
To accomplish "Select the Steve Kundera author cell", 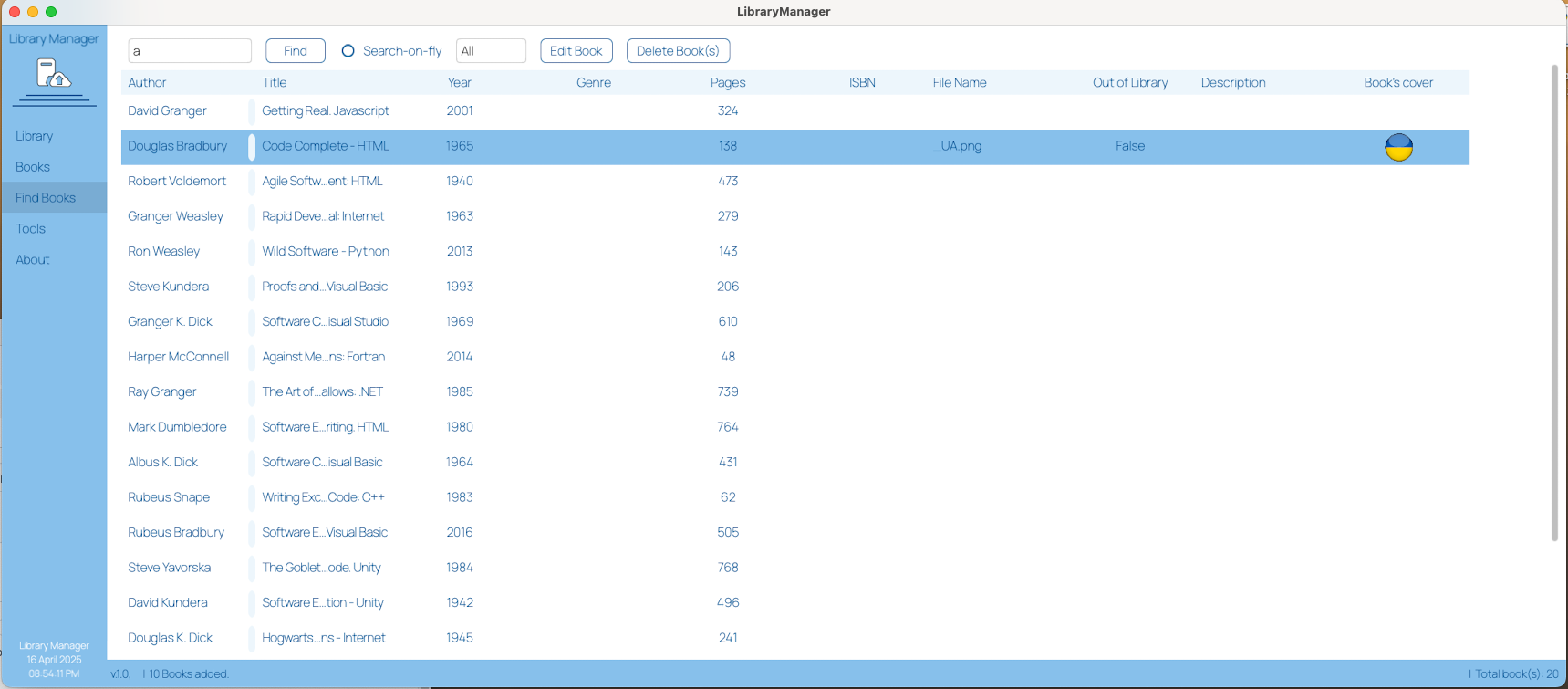I will point(168,287).
